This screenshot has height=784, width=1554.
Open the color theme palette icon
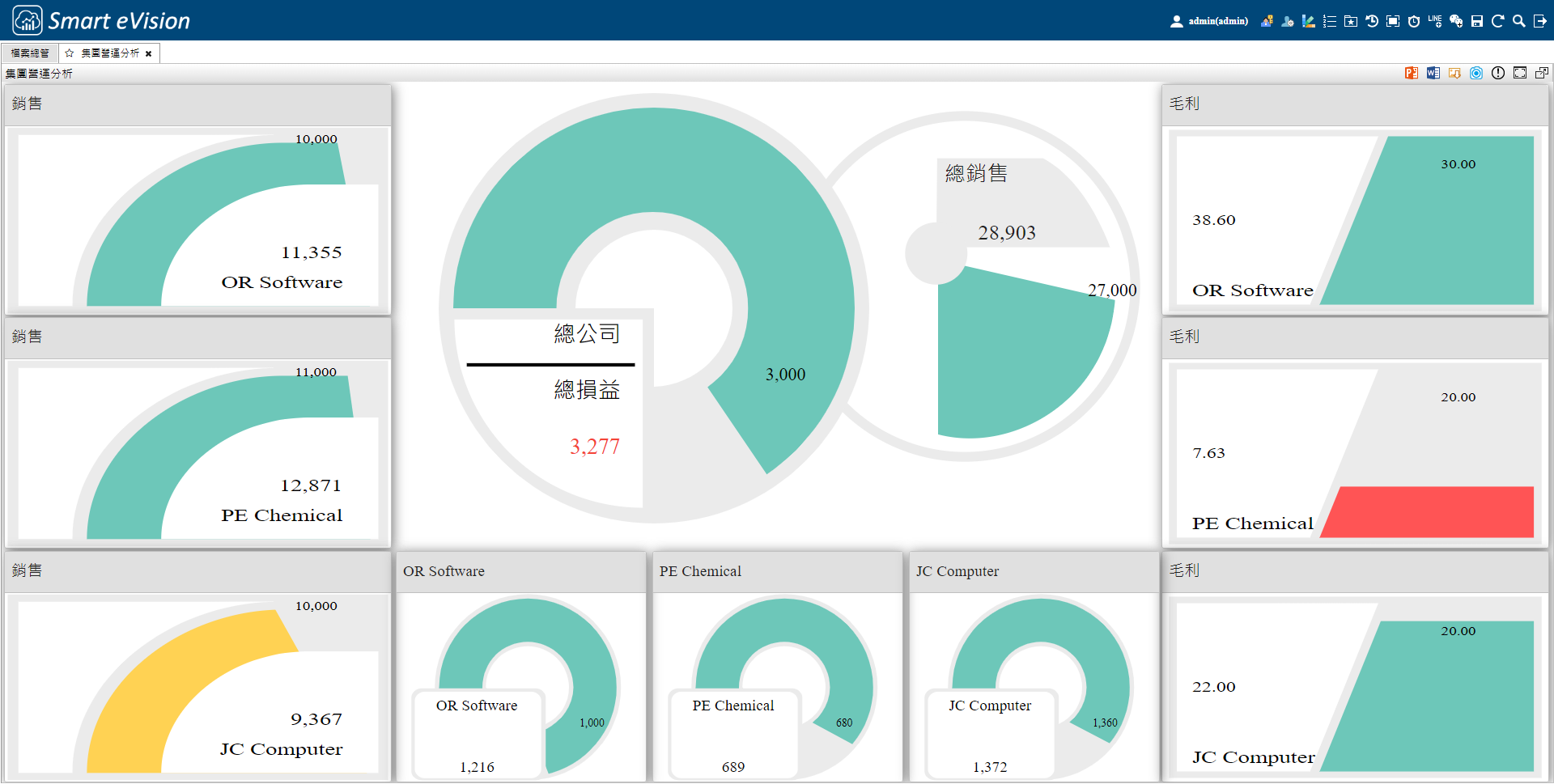click(1309, 21)
